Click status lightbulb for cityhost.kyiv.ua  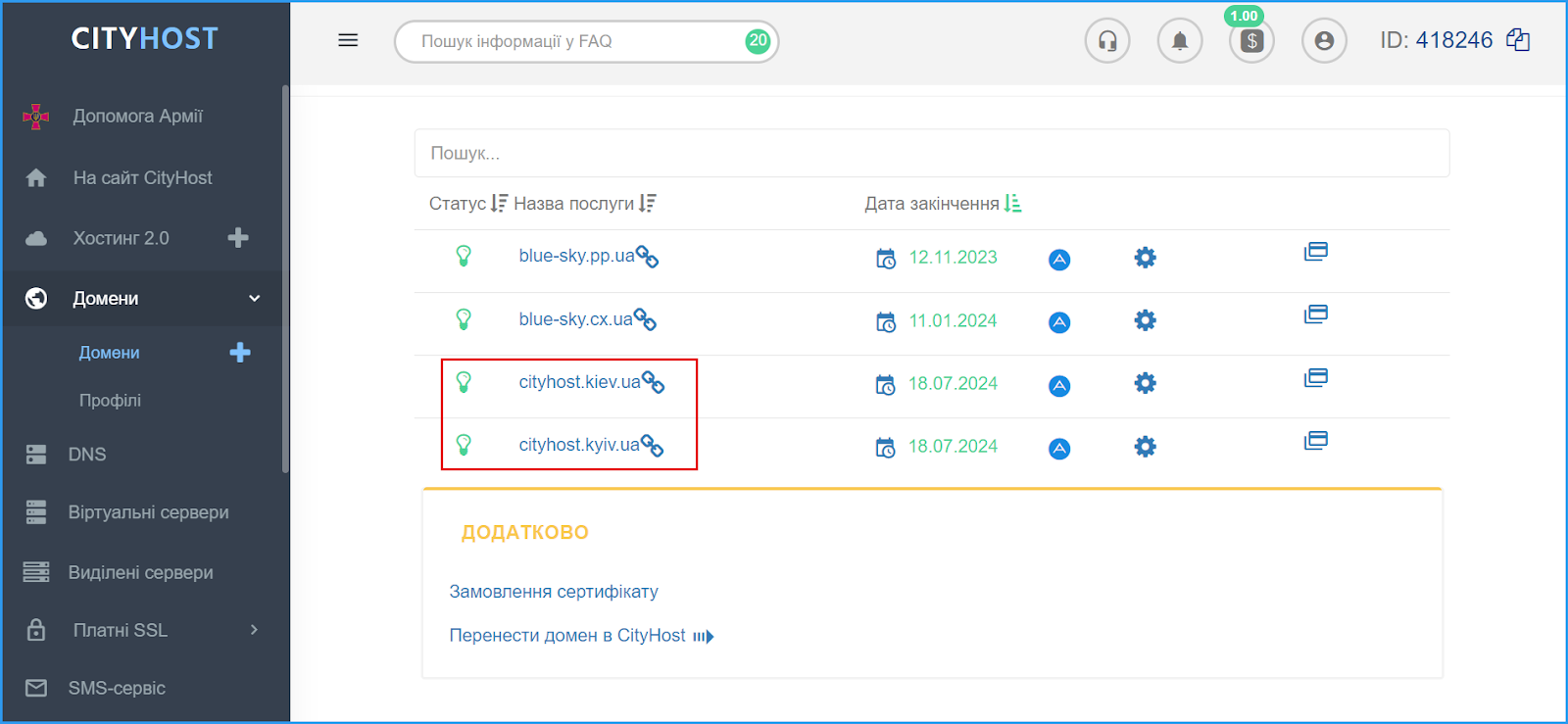[x=464, y=445]
